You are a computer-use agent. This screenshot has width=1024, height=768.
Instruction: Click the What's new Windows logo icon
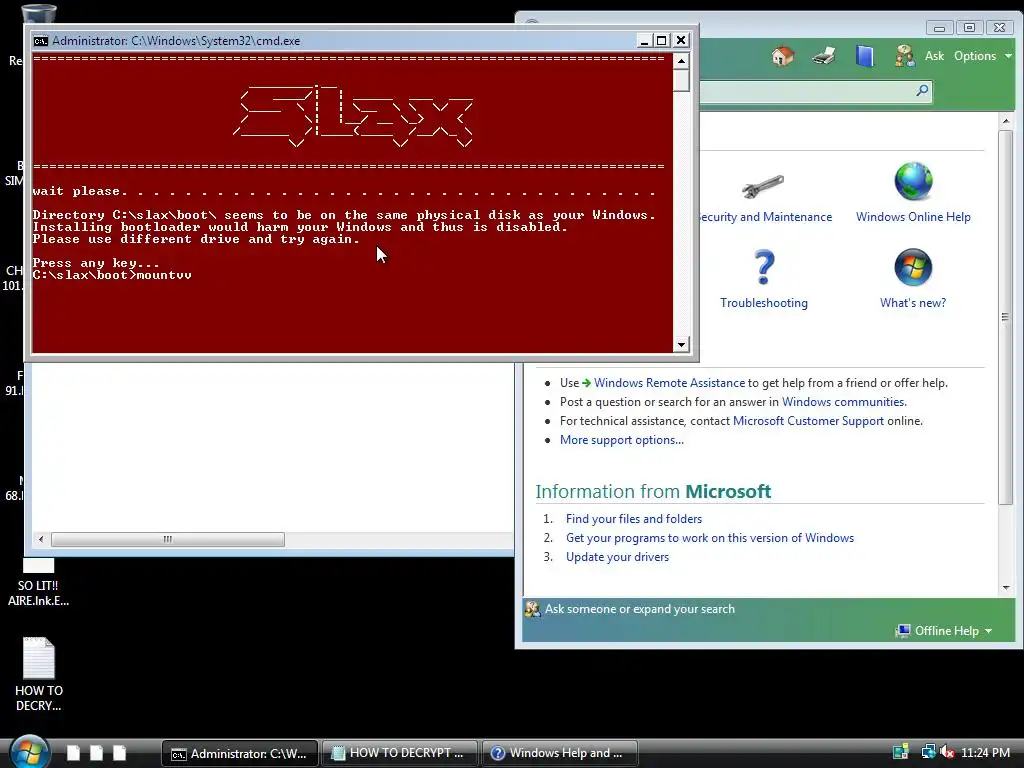pos(913,267)
